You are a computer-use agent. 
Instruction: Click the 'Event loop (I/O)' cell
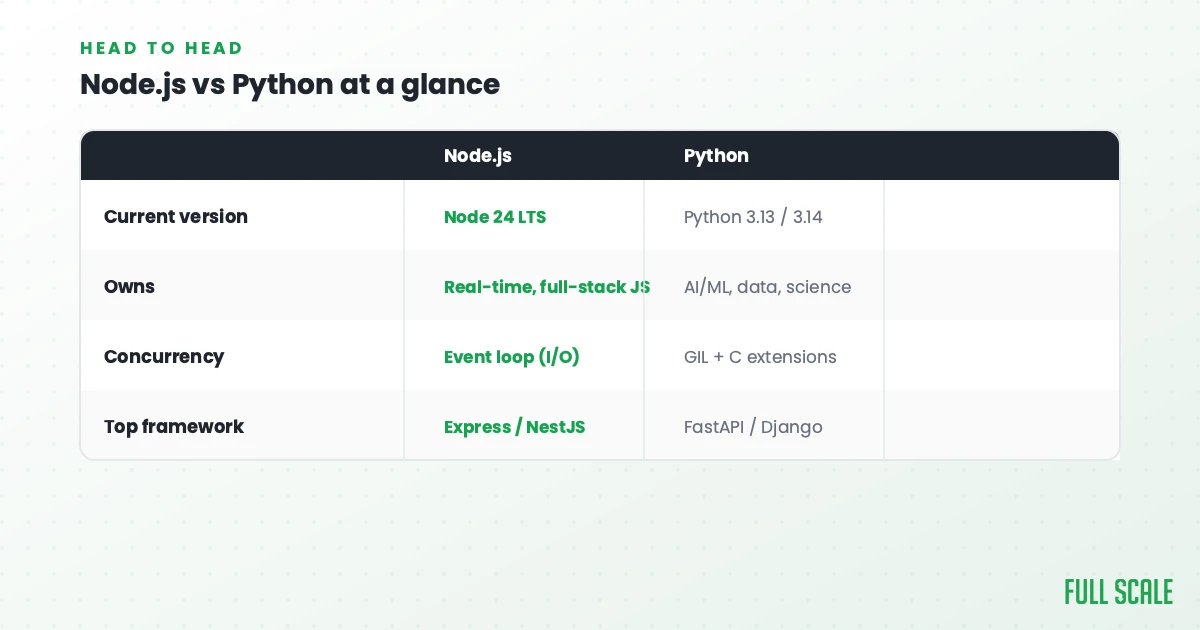click(x=512, y=357)
